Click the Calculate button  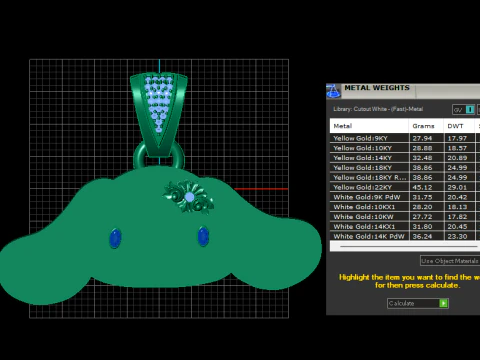[x=418, y=303]
